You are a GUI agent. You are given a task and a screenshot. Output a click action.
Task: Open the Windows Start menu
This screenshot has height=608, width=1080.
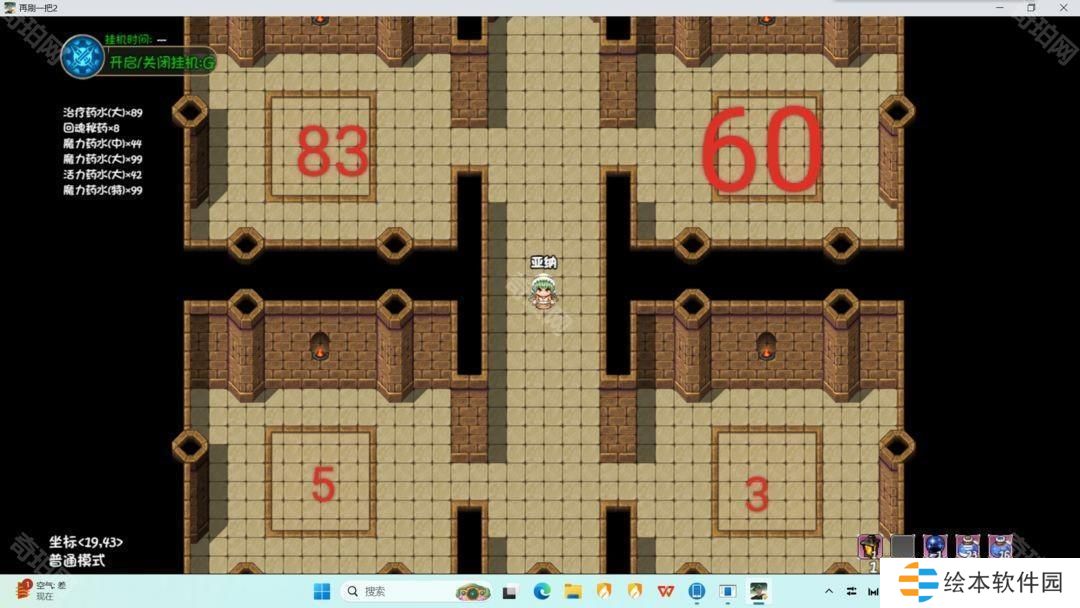322,591
